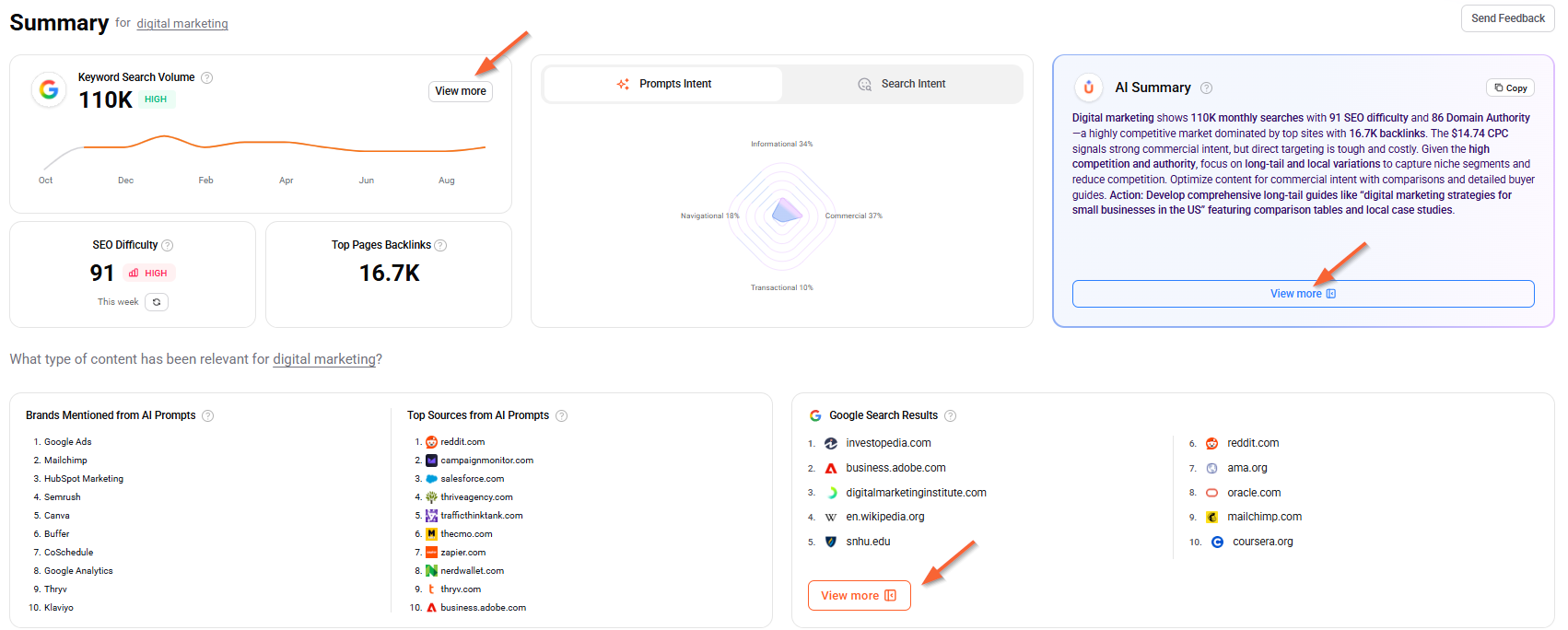
Task: Copy the AI Summary text
Action: (1511, 87)
